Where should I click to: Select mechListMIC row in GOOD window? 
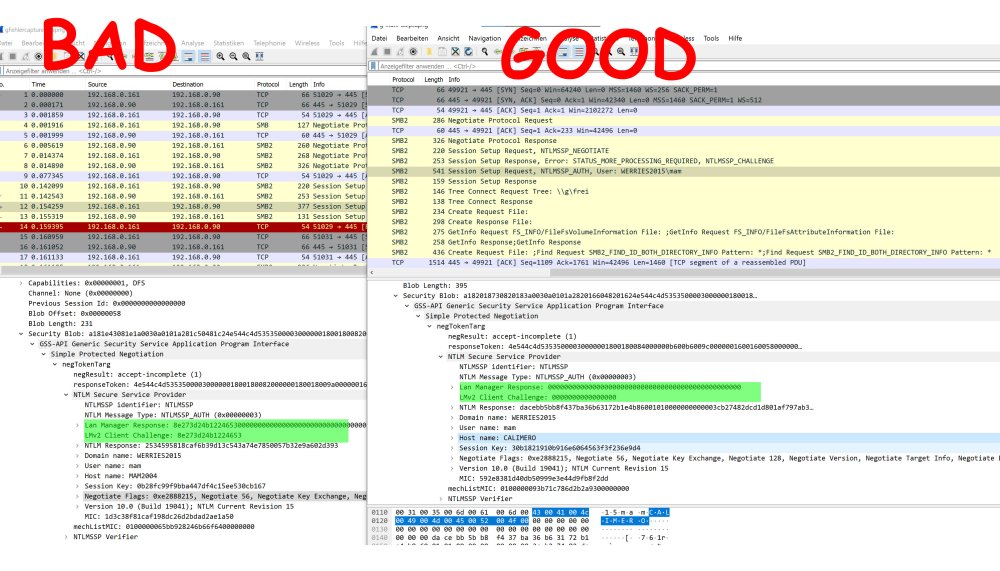pyautogui.click(x=538, y=489)
